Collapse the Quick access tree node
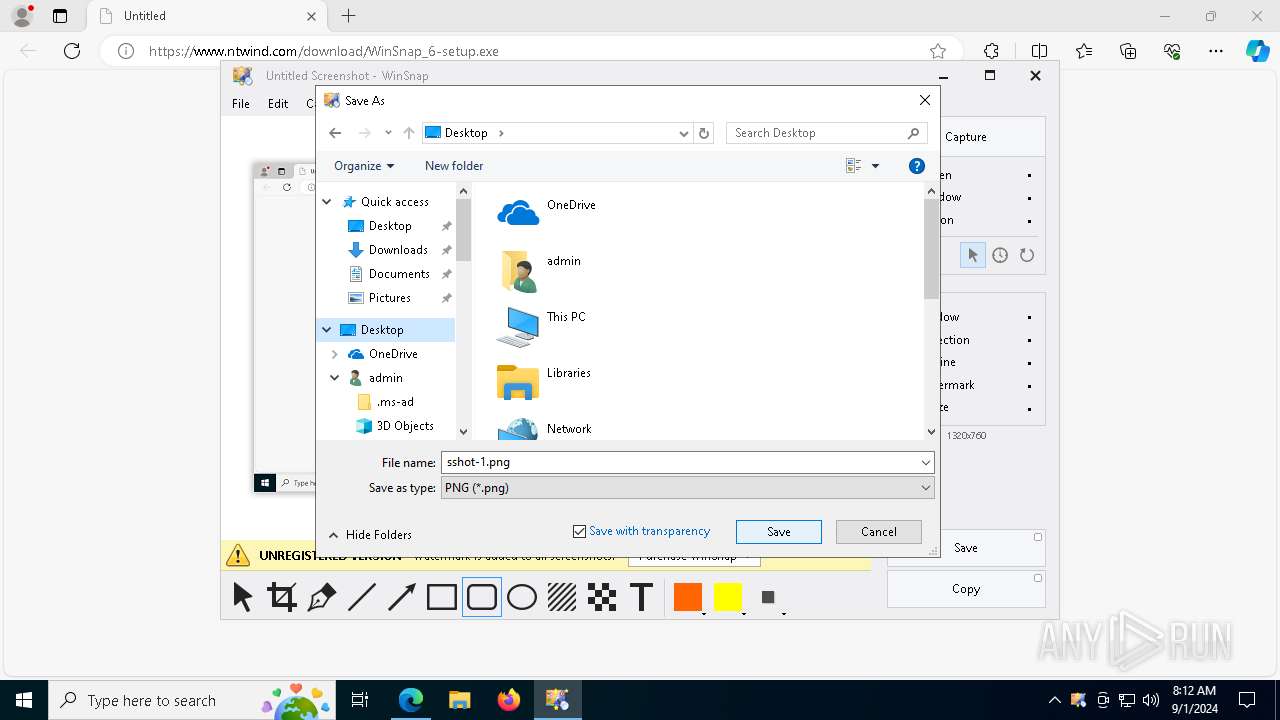The width and height of the screenshot is (1280, 720). [327, 202]
